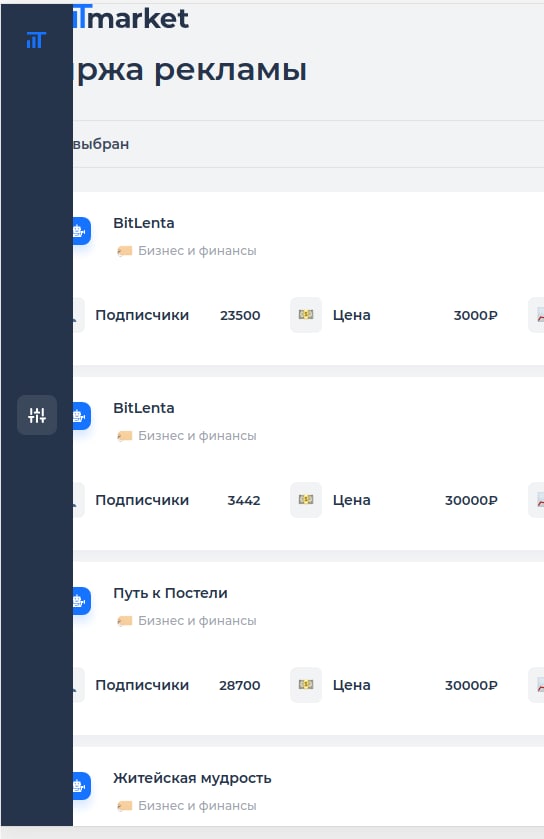Click category tag icon under Путь к Постели
The width and height of the screenshot is (544, 839).
[x=125, y=621]
